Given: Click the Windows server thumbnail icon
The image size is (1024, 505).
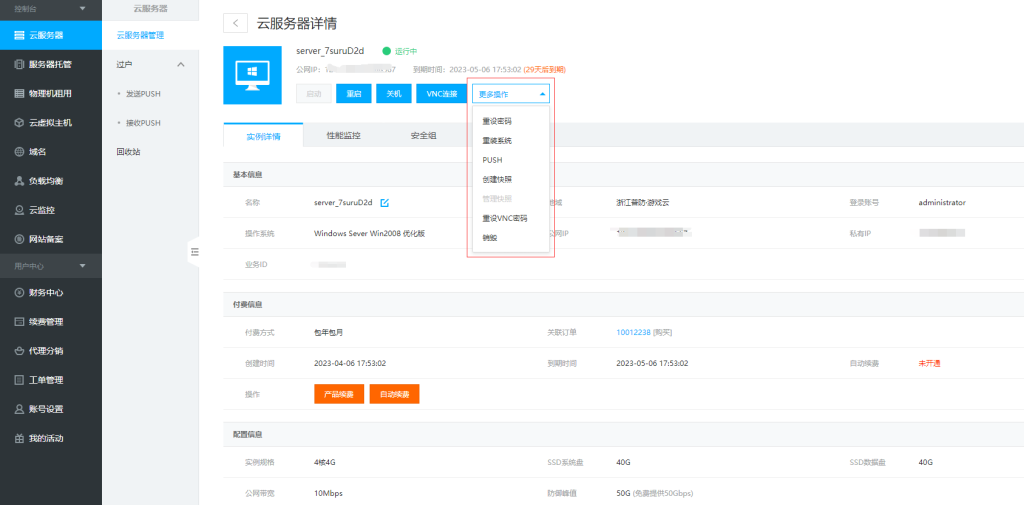Looking at the screenshot, I should click(x=252, y=74).
